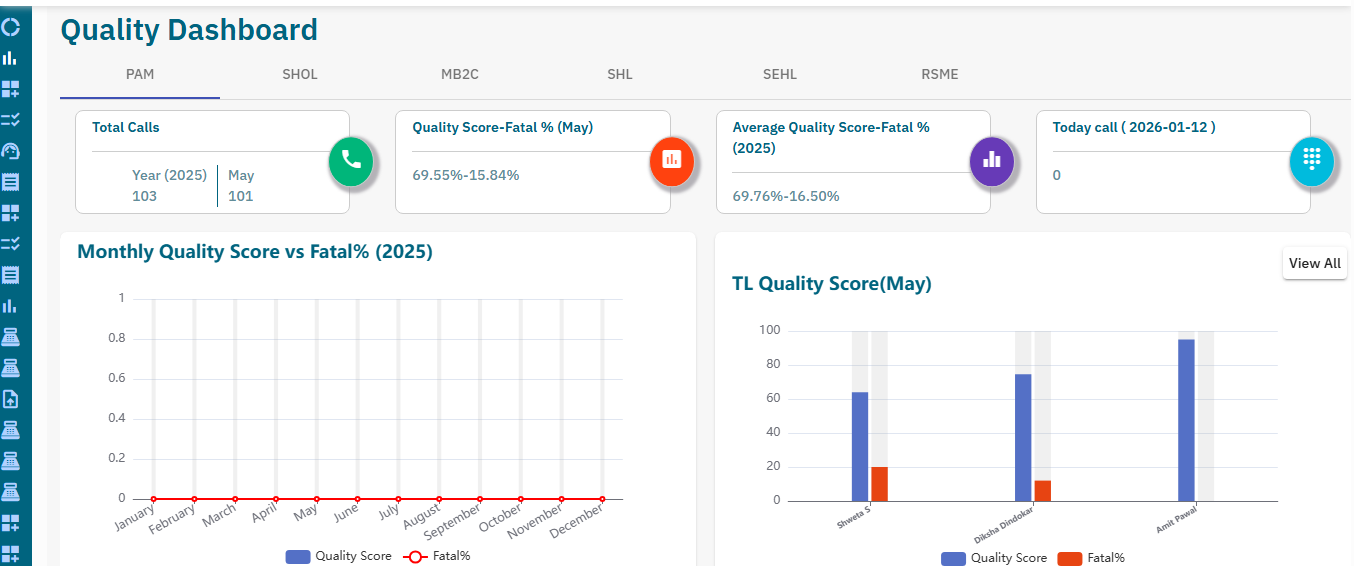Click Diksha Dindokar blue Quality Score bar
The width and height of the screenshot is (1354, 566).
[x=1023, y=438]
